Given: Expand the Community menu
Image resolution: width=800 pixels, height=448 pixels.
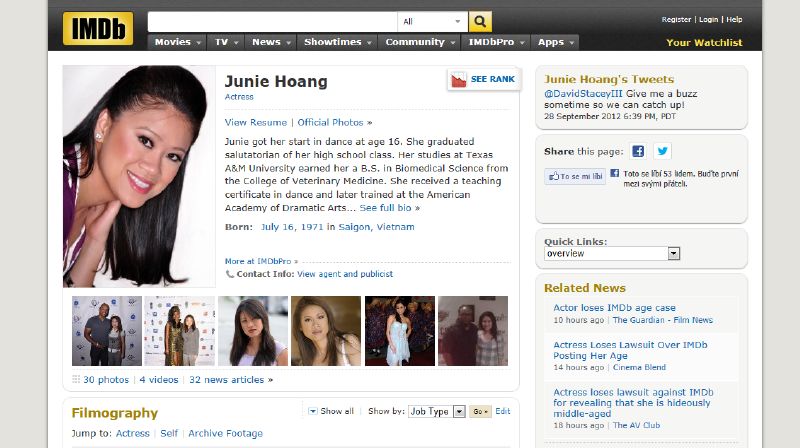Looking at the screenshot, I should [x=420, y=42].
